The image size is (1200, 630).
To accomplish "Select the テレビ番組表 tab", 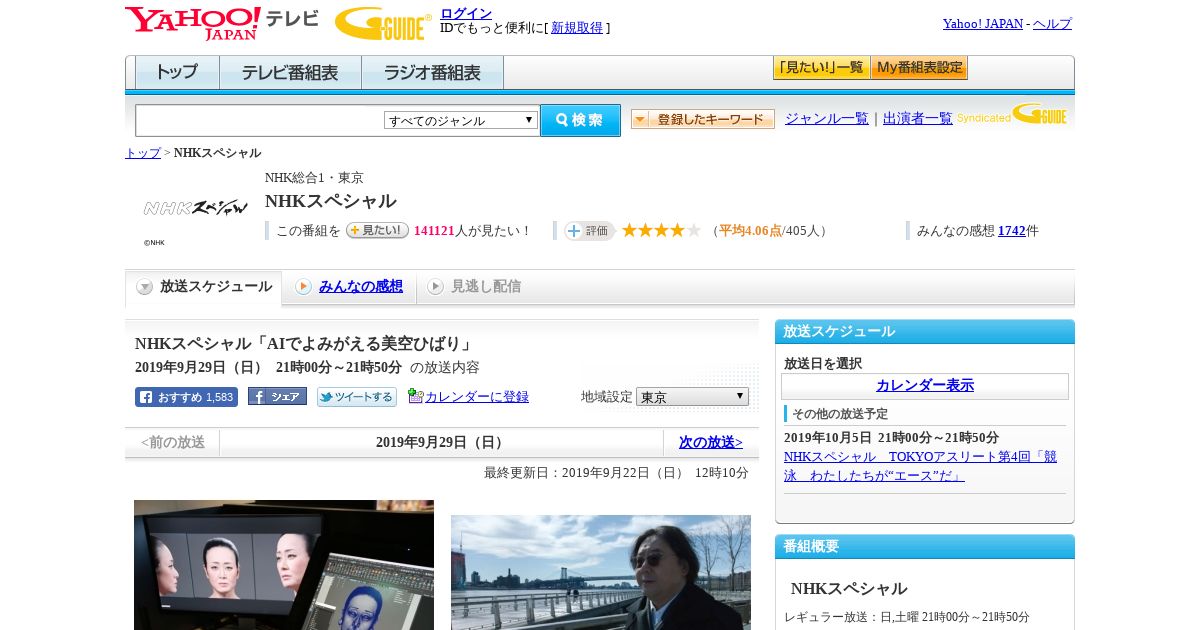I will tap(290, 73).
